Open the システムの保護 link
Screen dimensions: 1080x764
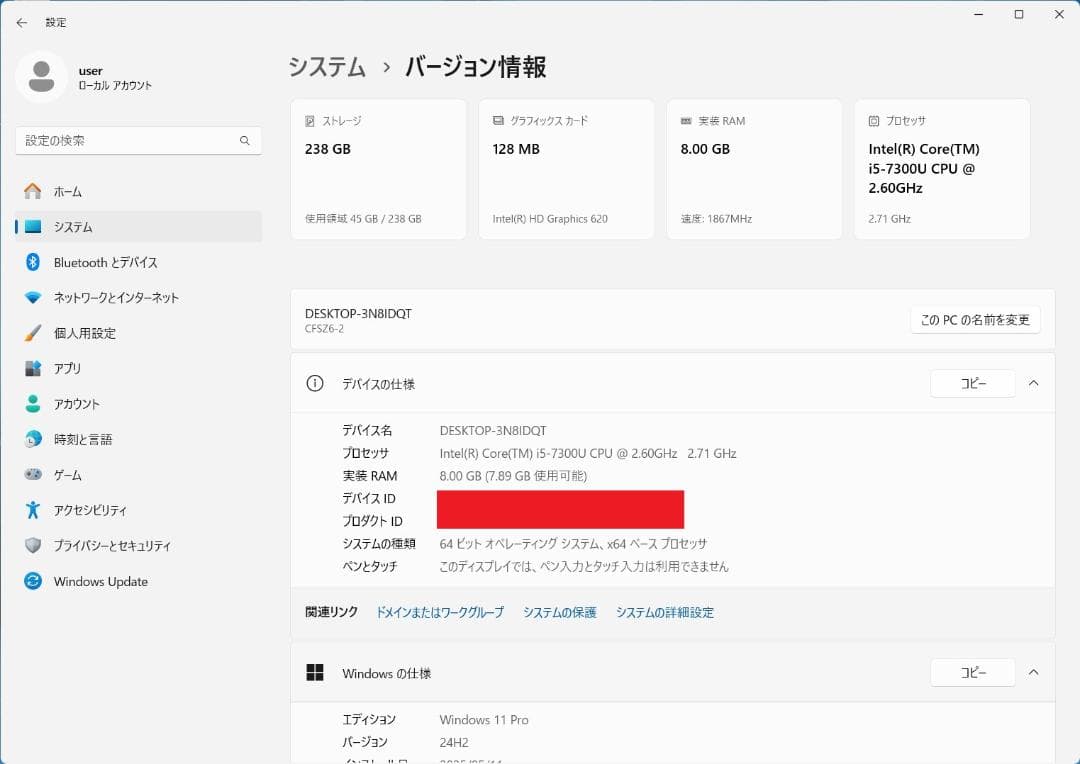[560, 612]
